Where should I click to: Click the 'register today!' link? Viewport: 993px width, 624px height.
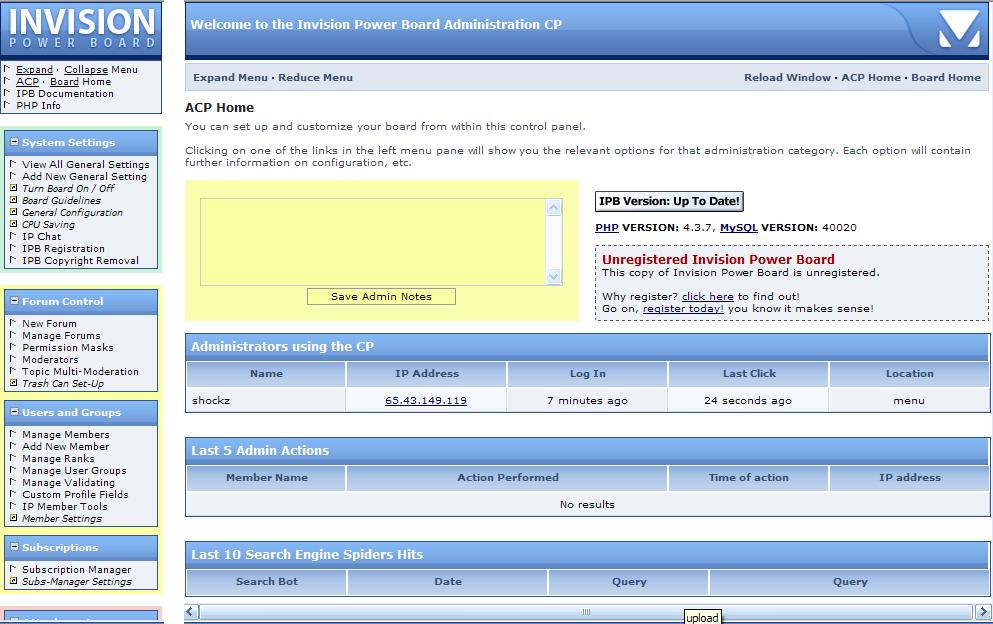click(683, 309)
